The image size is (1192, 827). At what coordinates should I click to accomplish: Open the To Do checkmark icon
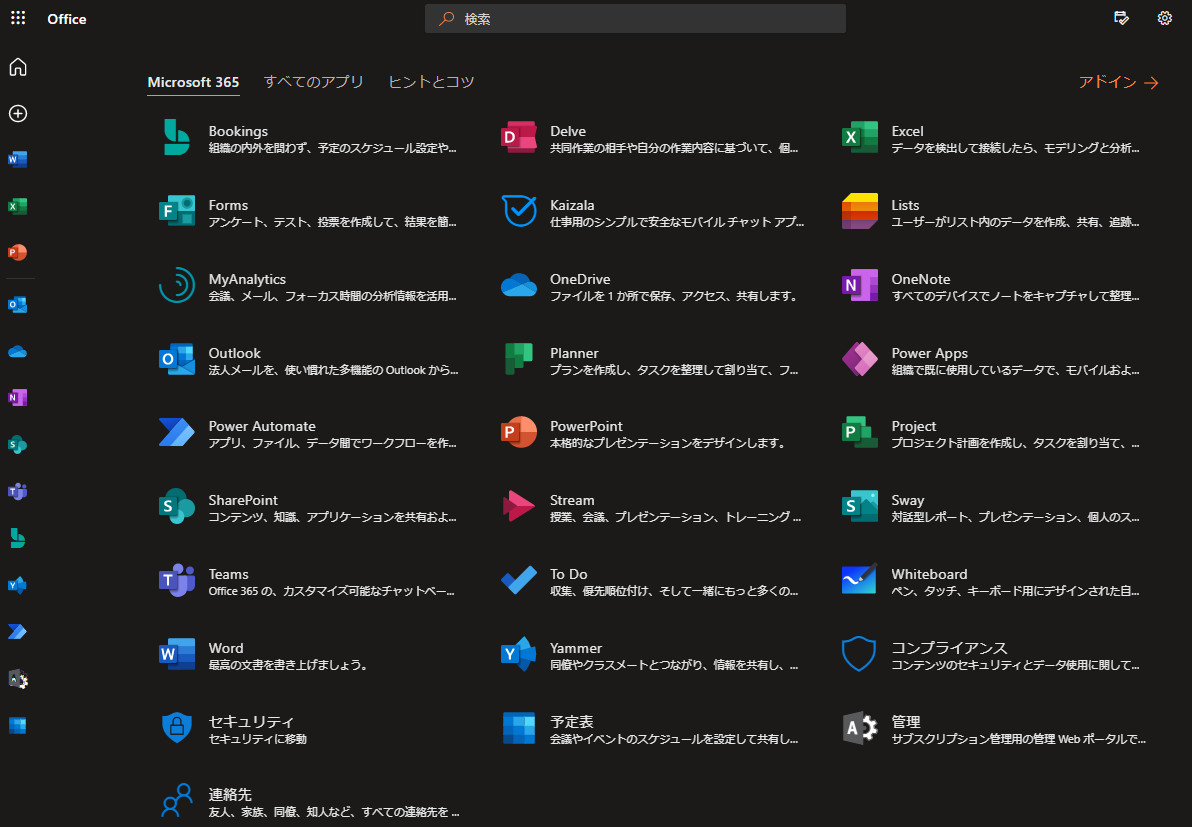pyautogui.click(x=518, y=580)
